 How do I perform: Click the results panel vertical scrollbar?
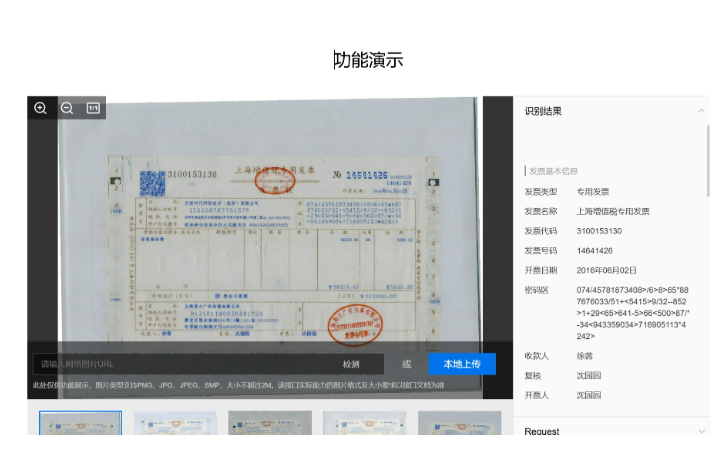pyautogui.click(x=708, y=161)
